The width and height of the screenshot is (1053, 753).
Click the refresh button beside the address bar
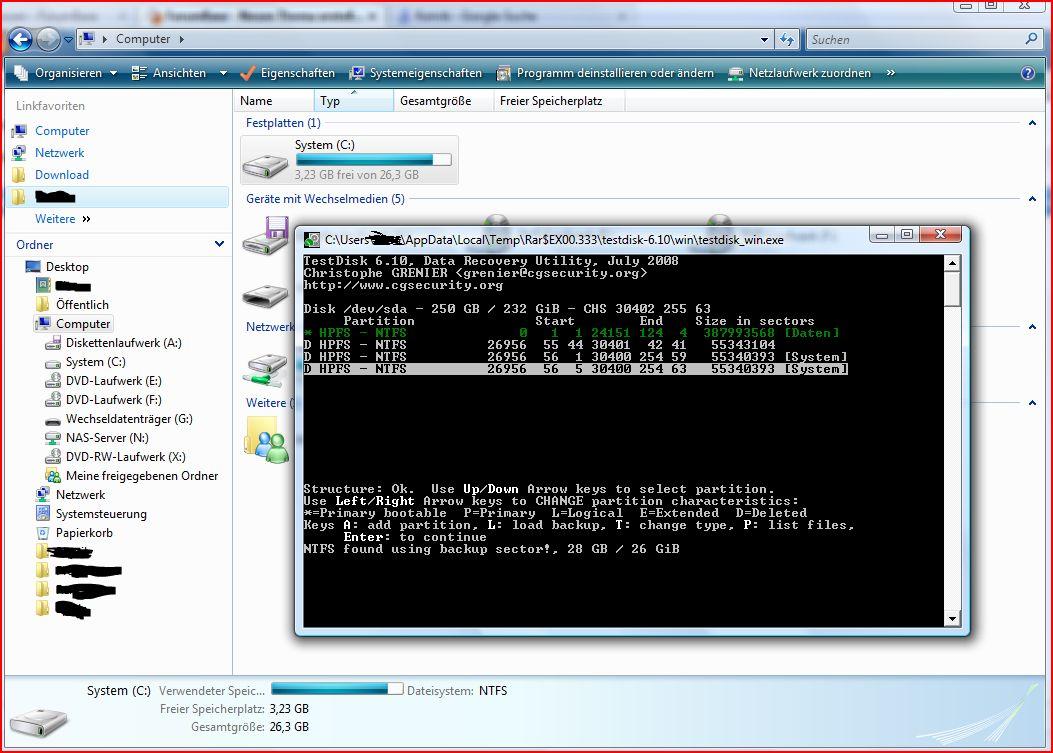click(x=786, y=40)
